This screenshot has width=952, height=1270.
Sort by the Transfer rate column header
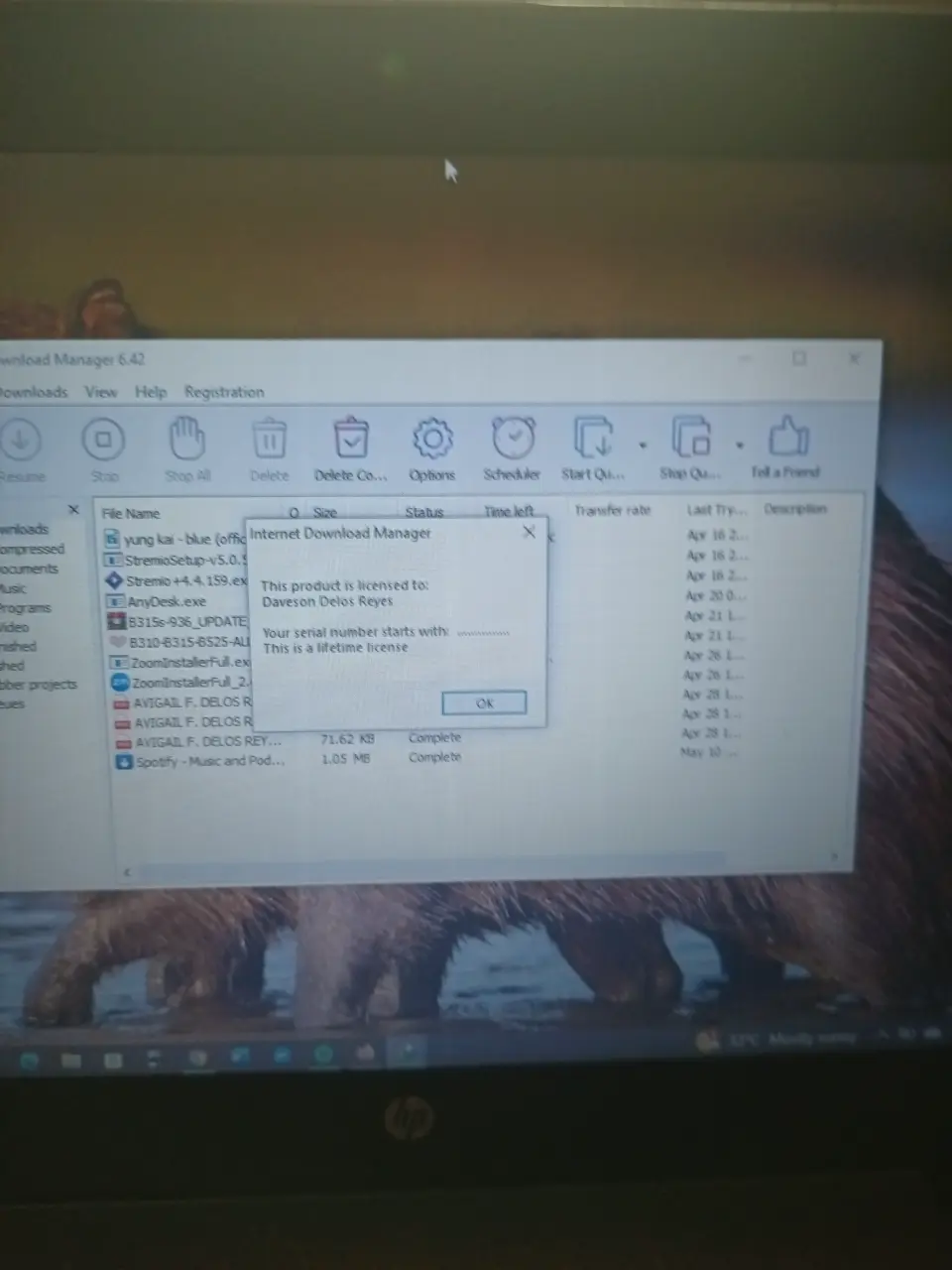click(613, 510)
